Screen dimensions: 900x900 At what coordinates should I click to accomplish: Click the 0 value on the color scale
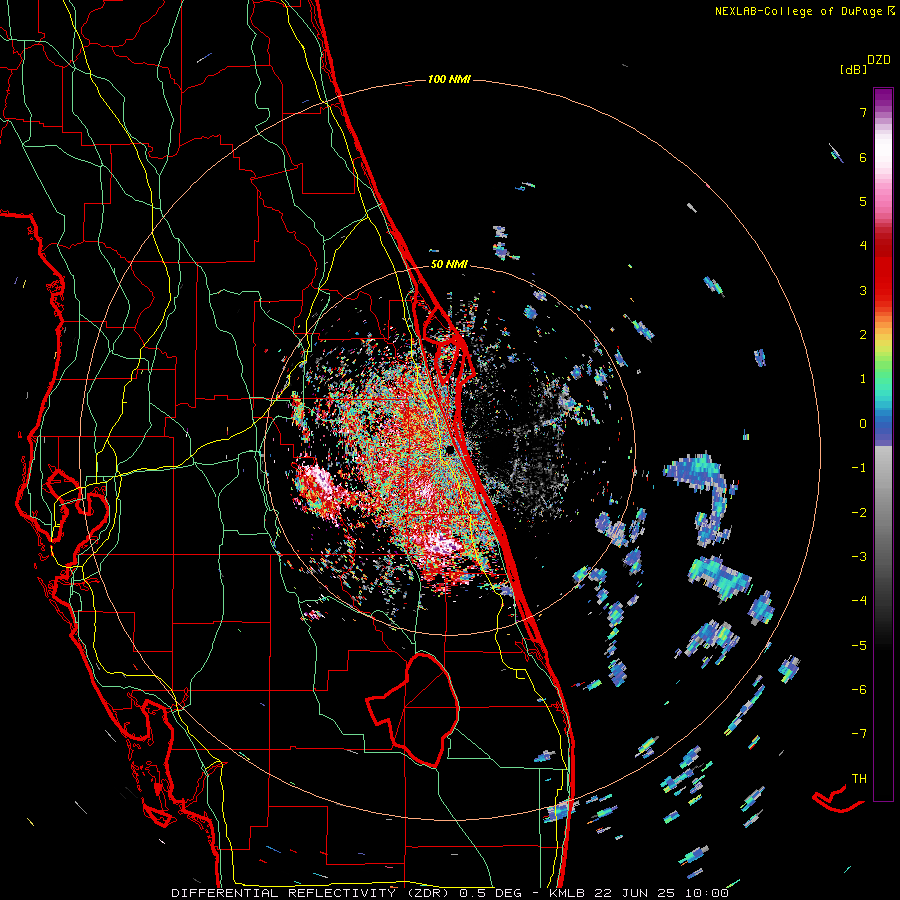[863, 424]
